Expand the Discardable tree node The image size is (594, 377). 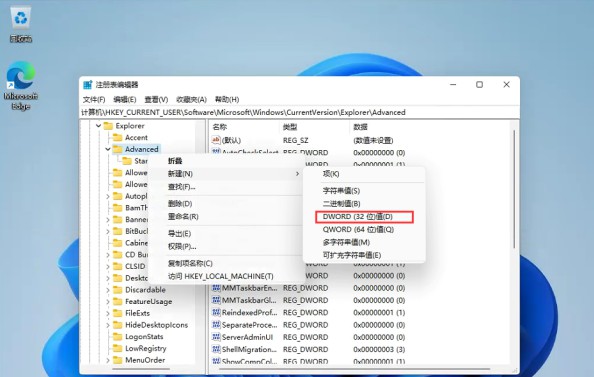pyautogui.click(x=108, y=290)
